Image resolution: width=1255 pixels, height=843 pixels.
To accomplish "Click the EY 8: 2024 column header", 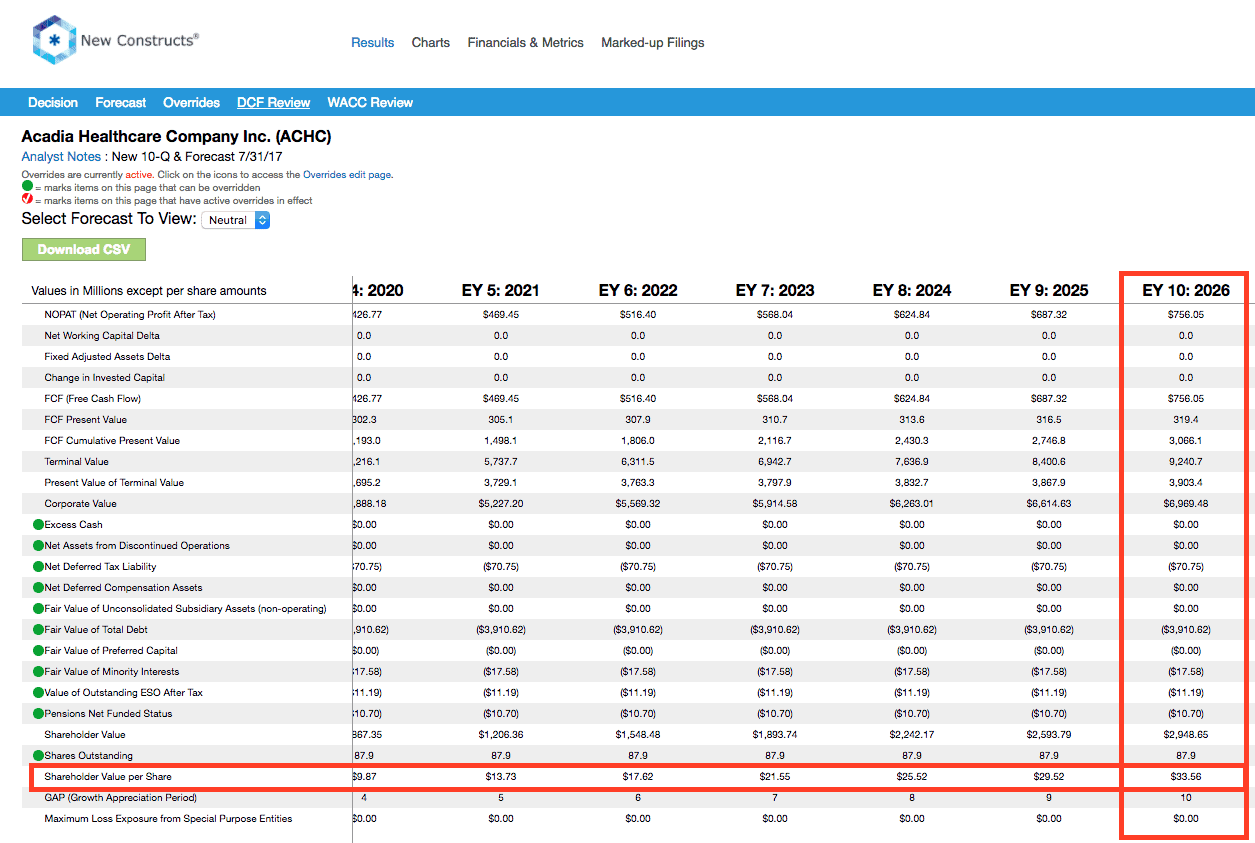I will pos(912,291).
